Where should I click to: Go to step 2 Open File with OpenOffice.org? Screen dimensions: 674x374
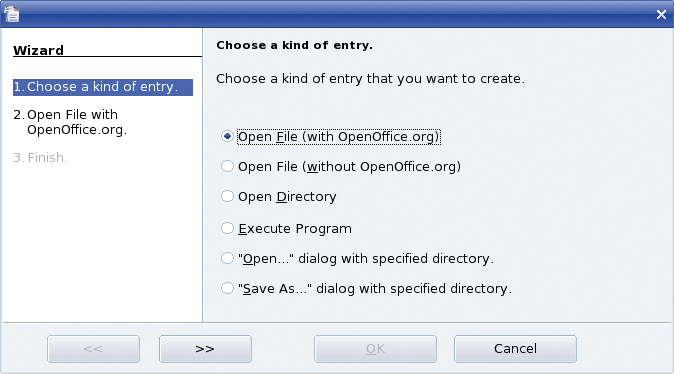coord(70,122)
